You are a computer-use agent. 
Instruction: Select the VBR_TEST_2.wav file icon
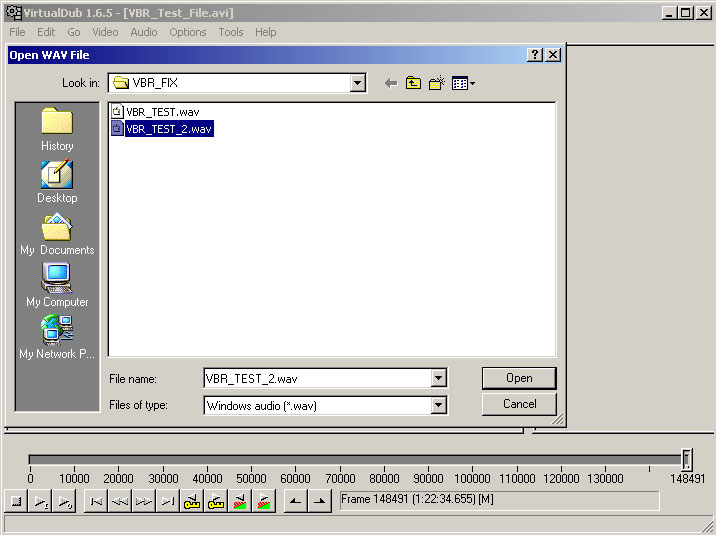point(117,128)
